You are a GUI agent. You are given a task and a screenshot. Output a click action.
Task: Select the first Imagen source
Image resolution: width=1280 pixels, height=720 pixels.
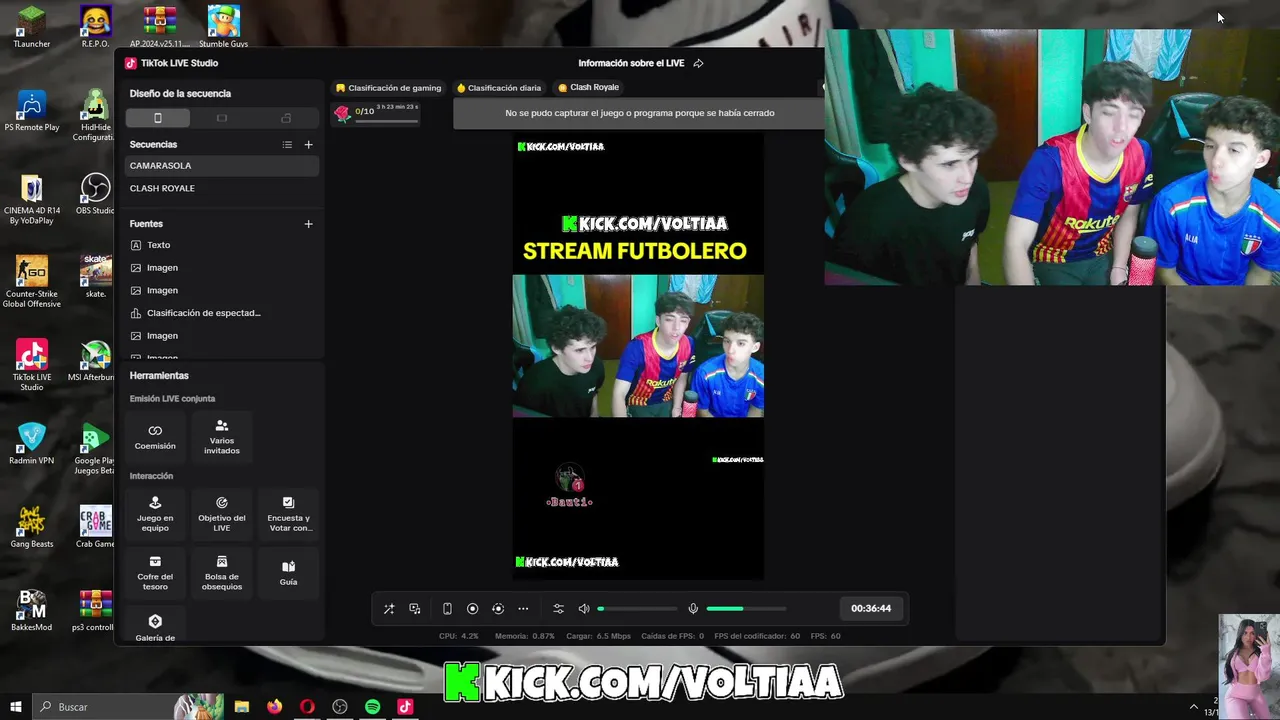222,268
